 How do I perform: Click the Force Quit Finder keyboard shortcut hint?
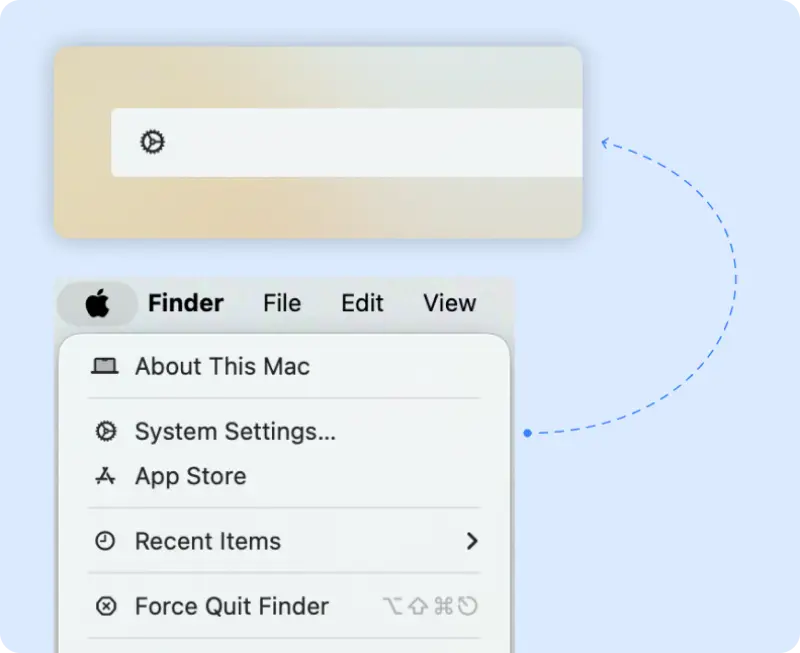[430, 606]
